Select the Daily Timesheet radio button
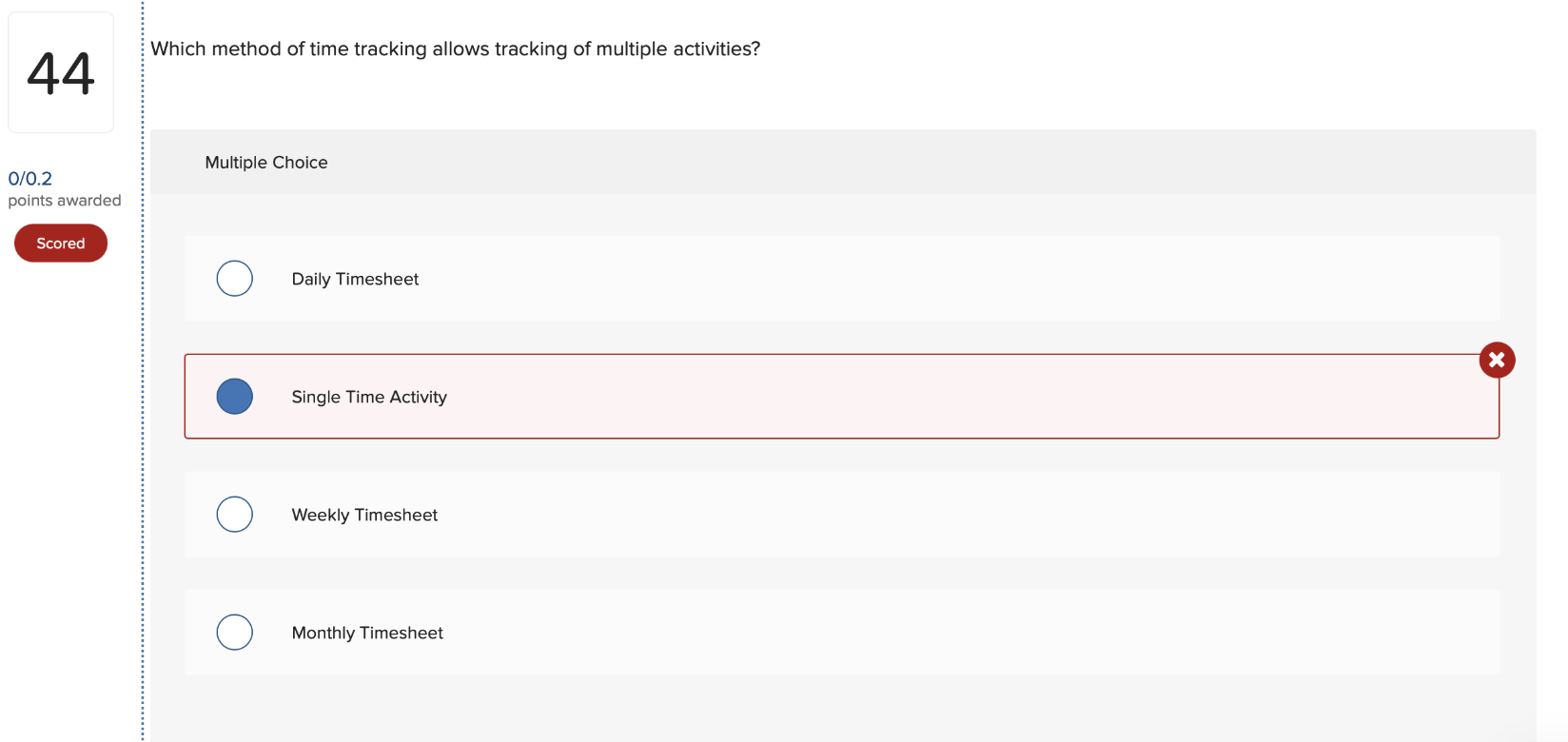The width and height of the screenshot is (1568, 742). (x=234, y=278)
